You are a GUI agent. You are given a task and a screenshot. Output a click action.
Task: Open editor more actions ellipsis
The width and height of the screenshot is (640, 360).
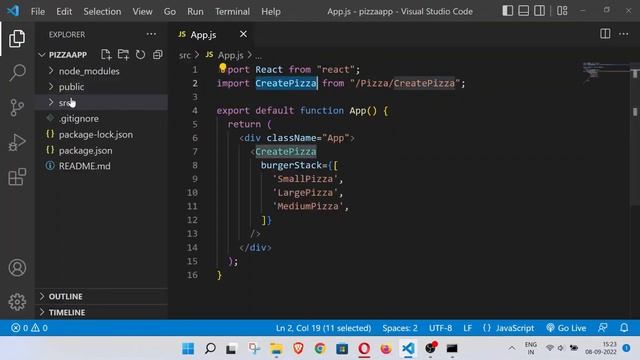tap(623, 34)
